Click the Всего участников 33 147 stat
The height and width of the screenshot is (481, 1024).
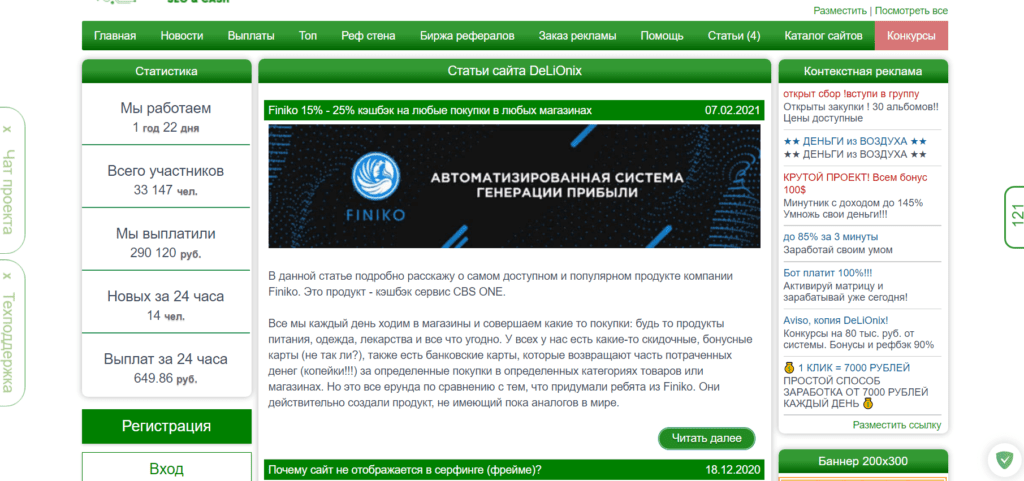point(166,179)
